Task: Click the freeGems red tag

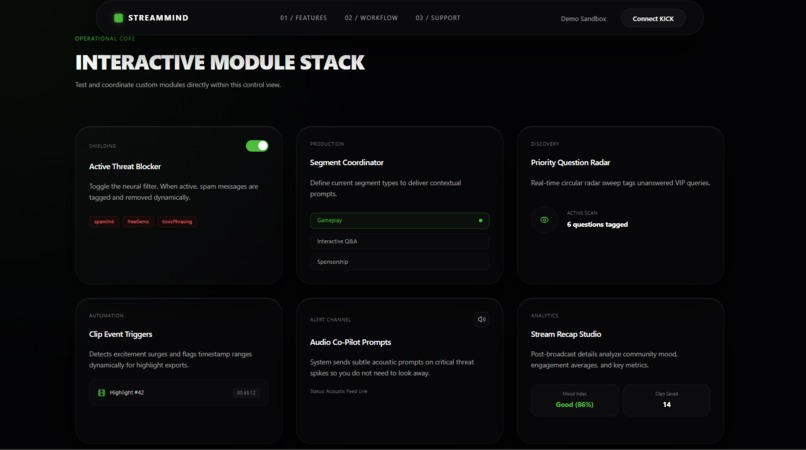Action: [x=138, y=222]
